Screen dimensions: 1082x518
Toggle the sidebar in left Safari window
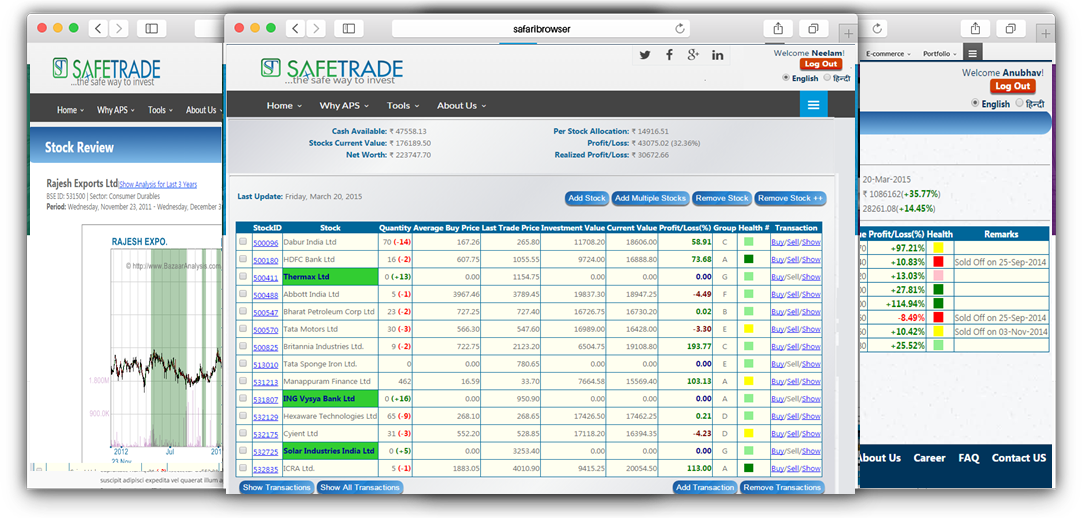[x=152, y=28]
